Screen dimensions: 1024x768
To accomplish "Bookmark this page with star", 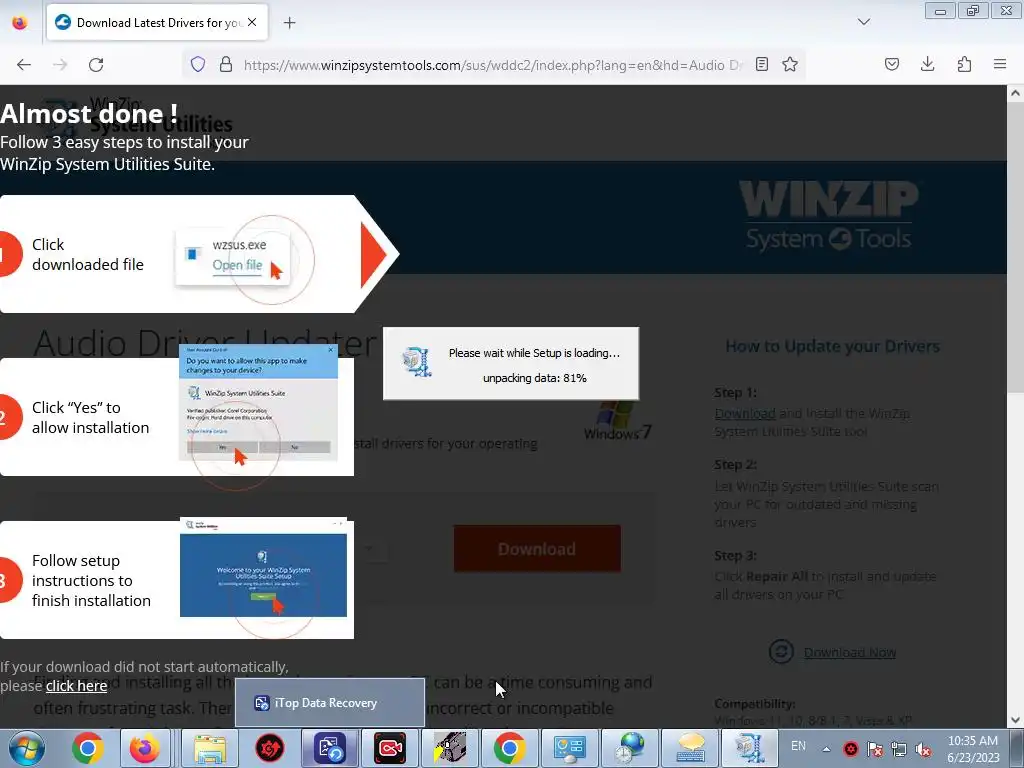I will (x=790, y=64).
